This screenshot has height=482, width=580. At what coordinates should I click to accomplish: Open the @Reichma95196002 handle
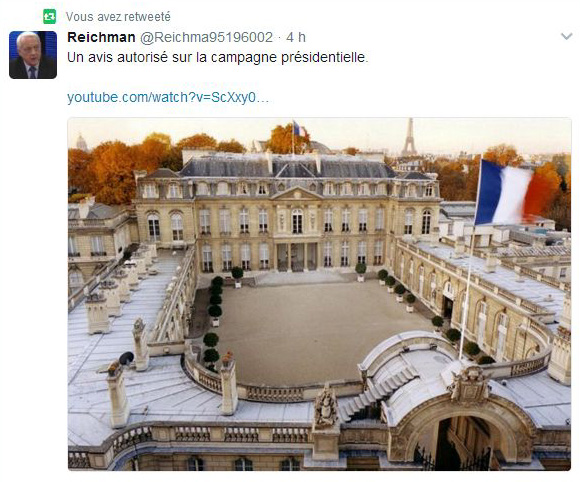point(206,37)
